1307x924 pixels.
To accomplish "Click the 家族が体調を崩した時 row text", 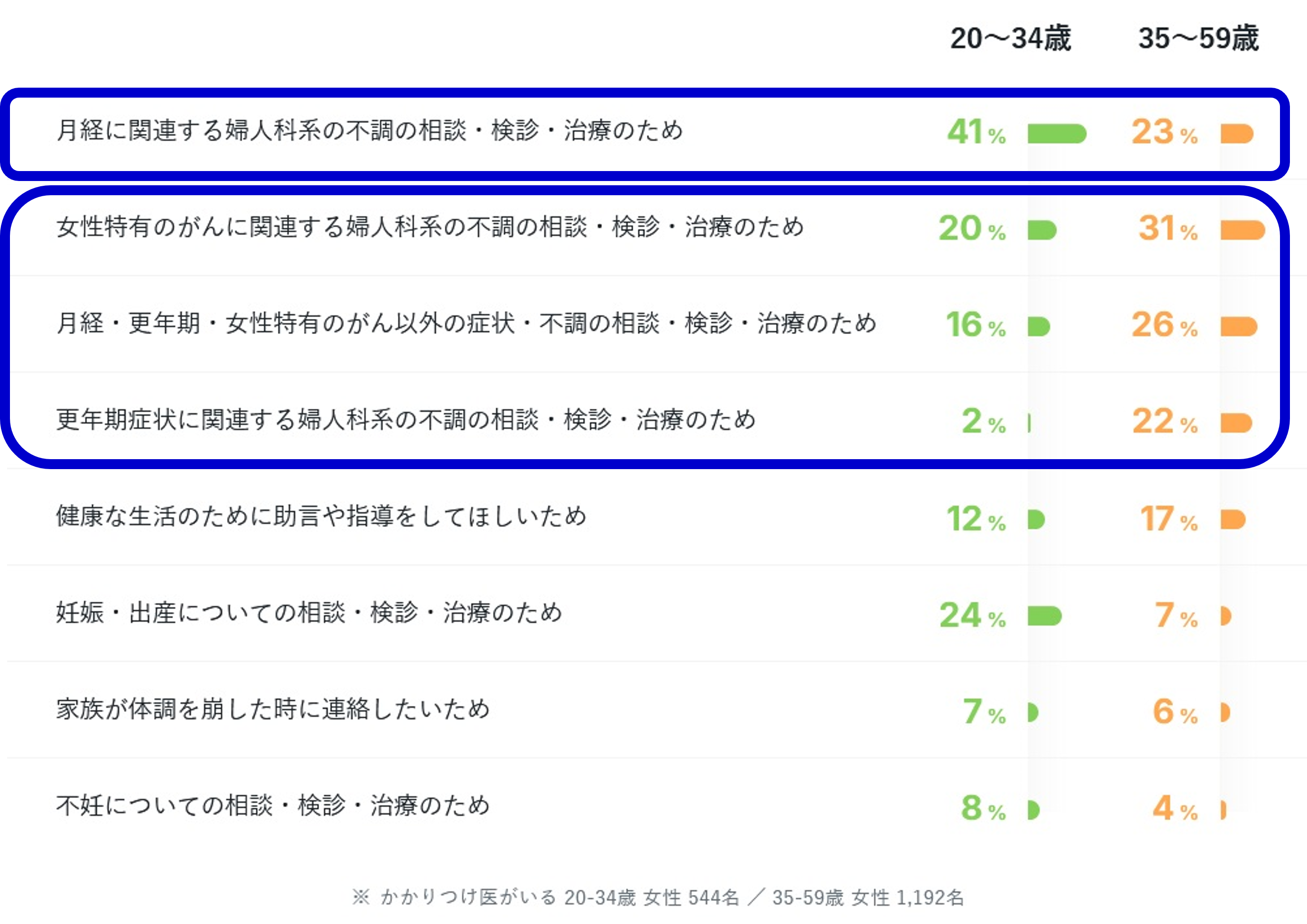I will [273, 709].
